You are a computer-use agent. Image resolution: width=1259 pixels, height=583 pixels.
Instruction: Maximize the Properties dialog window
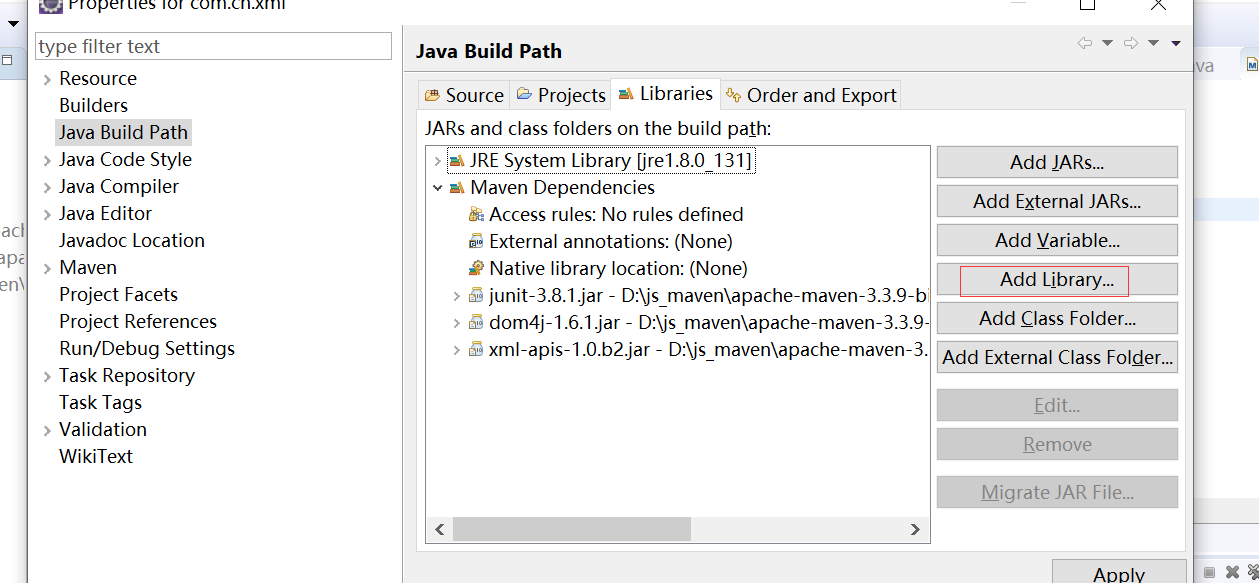coord(1087,4)
